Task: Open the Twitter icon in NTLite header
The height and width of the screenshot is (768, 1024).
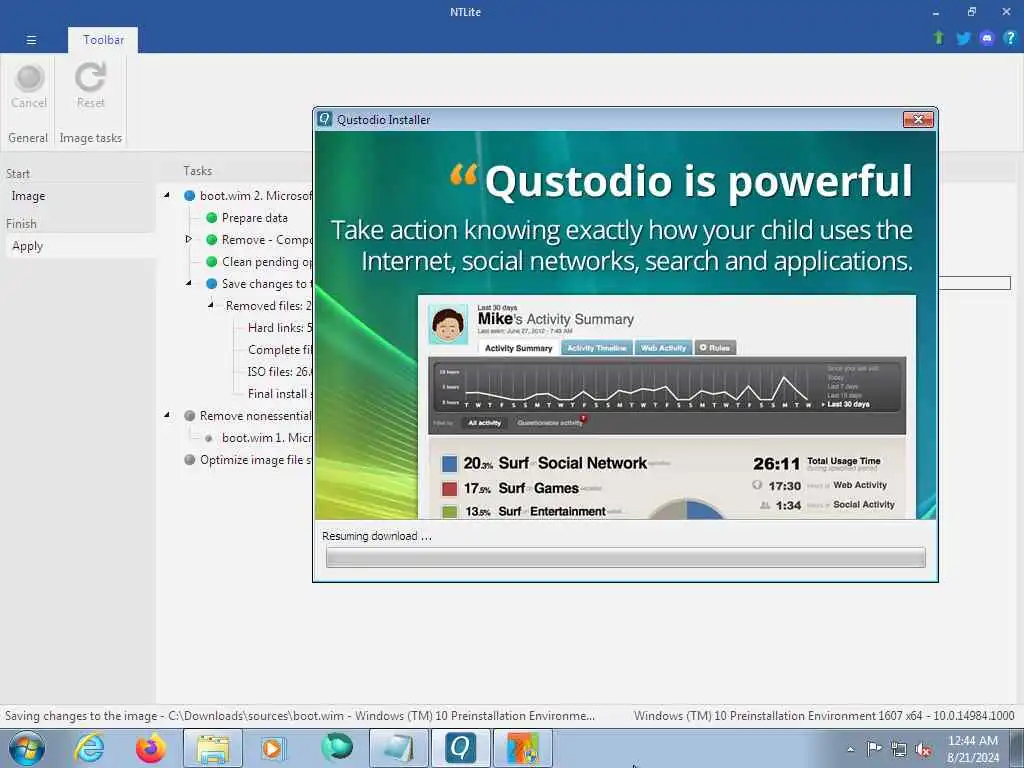Action: 963,38
